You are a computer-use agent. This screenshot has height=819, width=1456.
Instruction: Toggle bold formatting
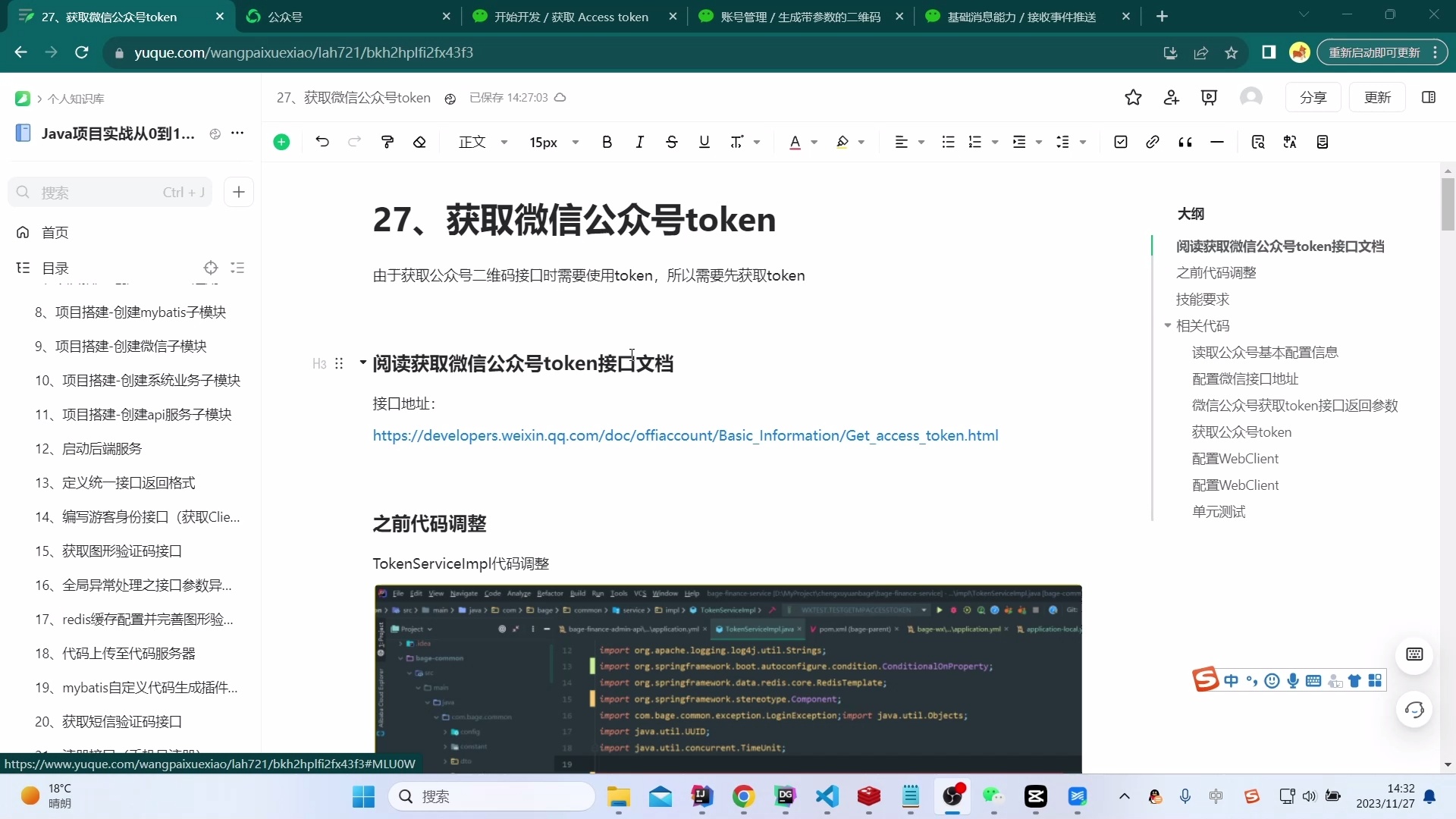coord(607,142)
